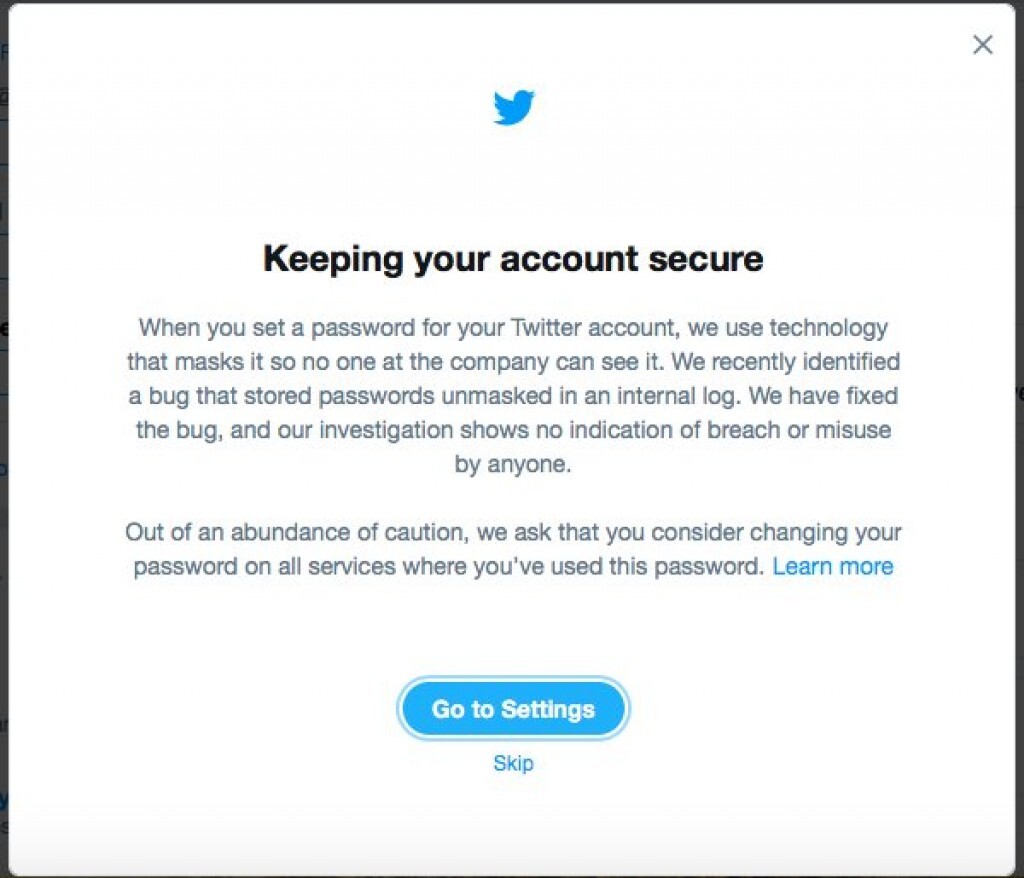1024x878 pixels.
Task: Open account settings via Go to Settings
Action: (x=513, y=709)
